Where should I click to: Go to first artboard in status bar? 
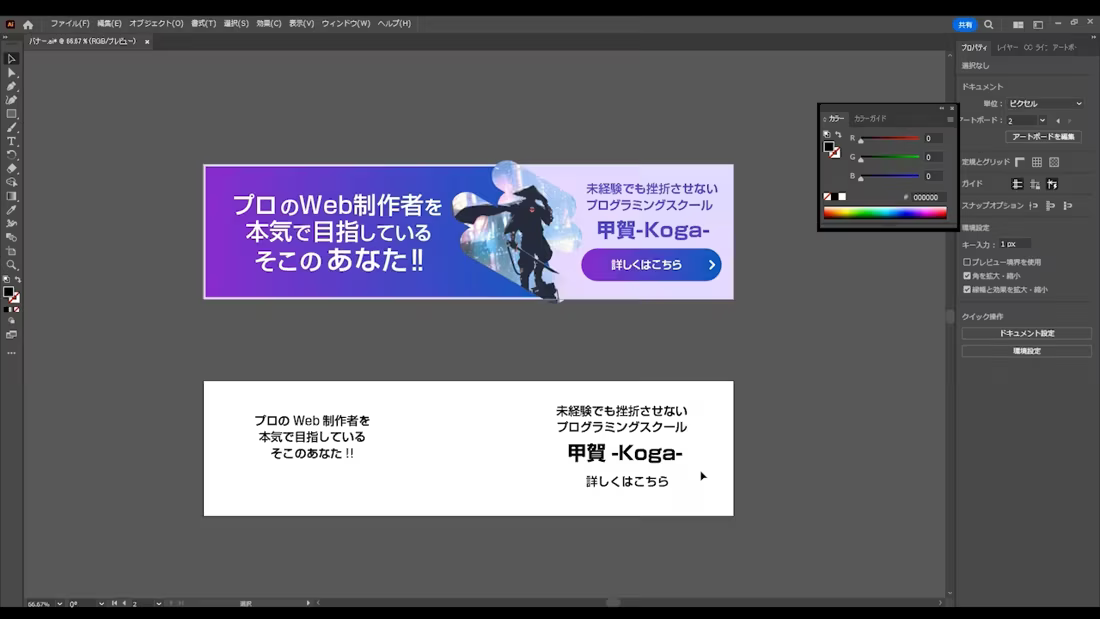(114, 603)
